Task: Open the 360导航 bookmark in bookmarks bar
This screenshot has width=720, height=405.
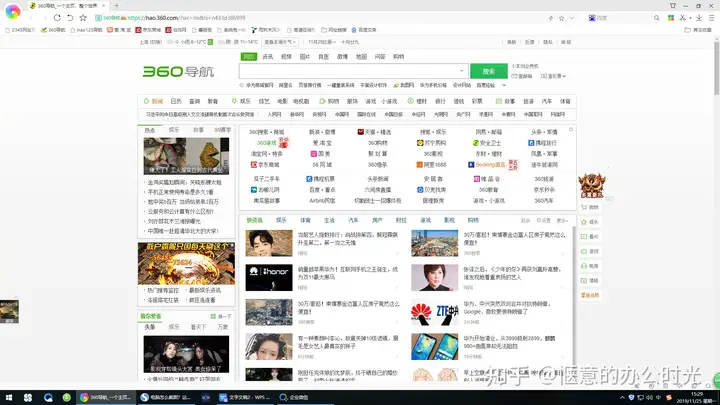Action: (x=53, y=30)
